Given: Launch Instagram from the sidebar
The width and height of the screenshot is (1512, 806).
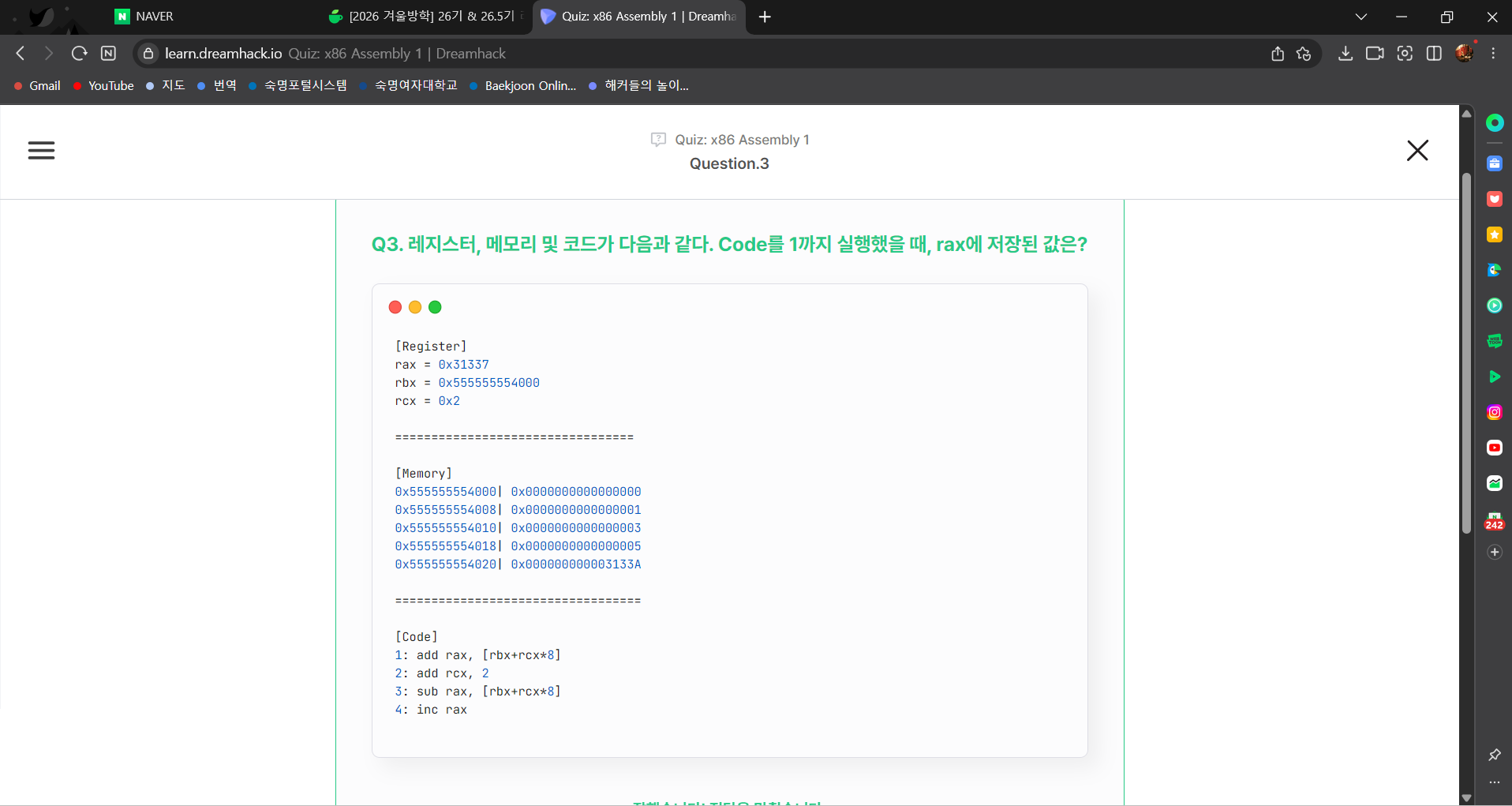Looking at the screenshot, I should [1495, 411].
